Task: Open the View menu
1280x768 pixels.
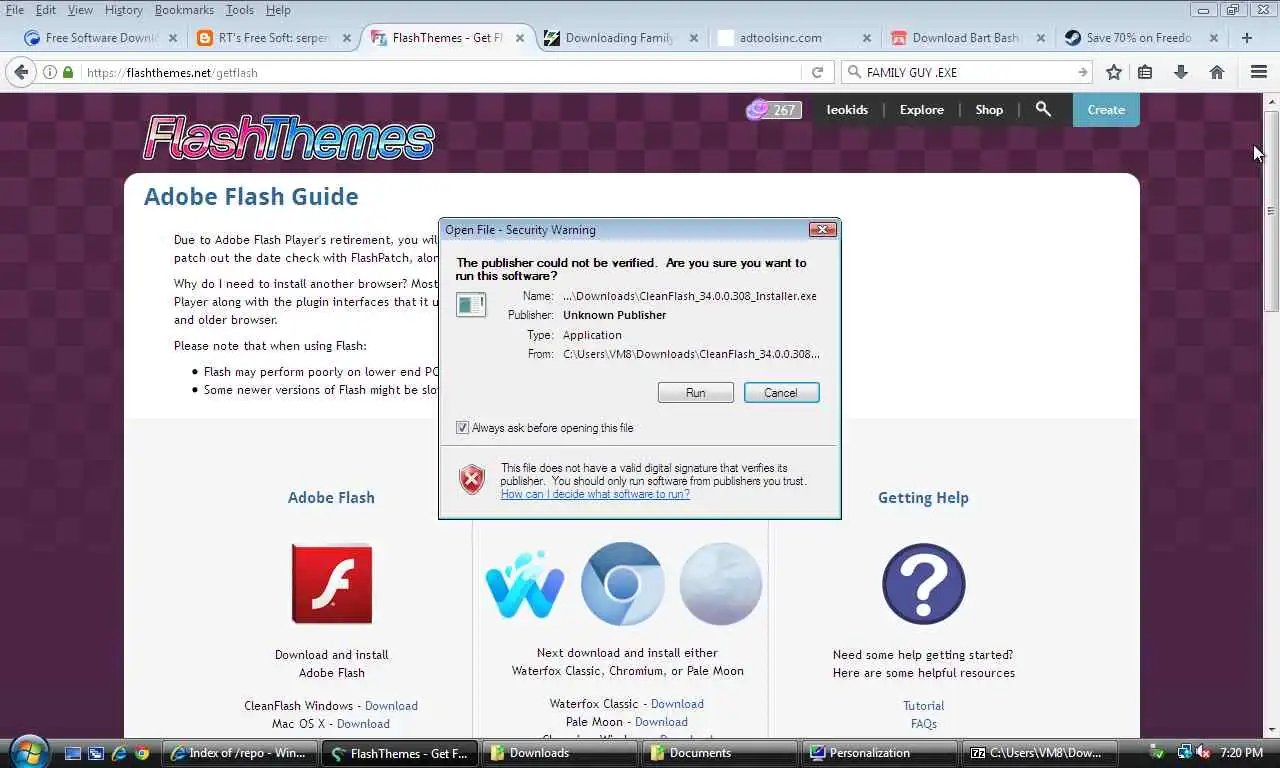Action: (x=80, y=10)
